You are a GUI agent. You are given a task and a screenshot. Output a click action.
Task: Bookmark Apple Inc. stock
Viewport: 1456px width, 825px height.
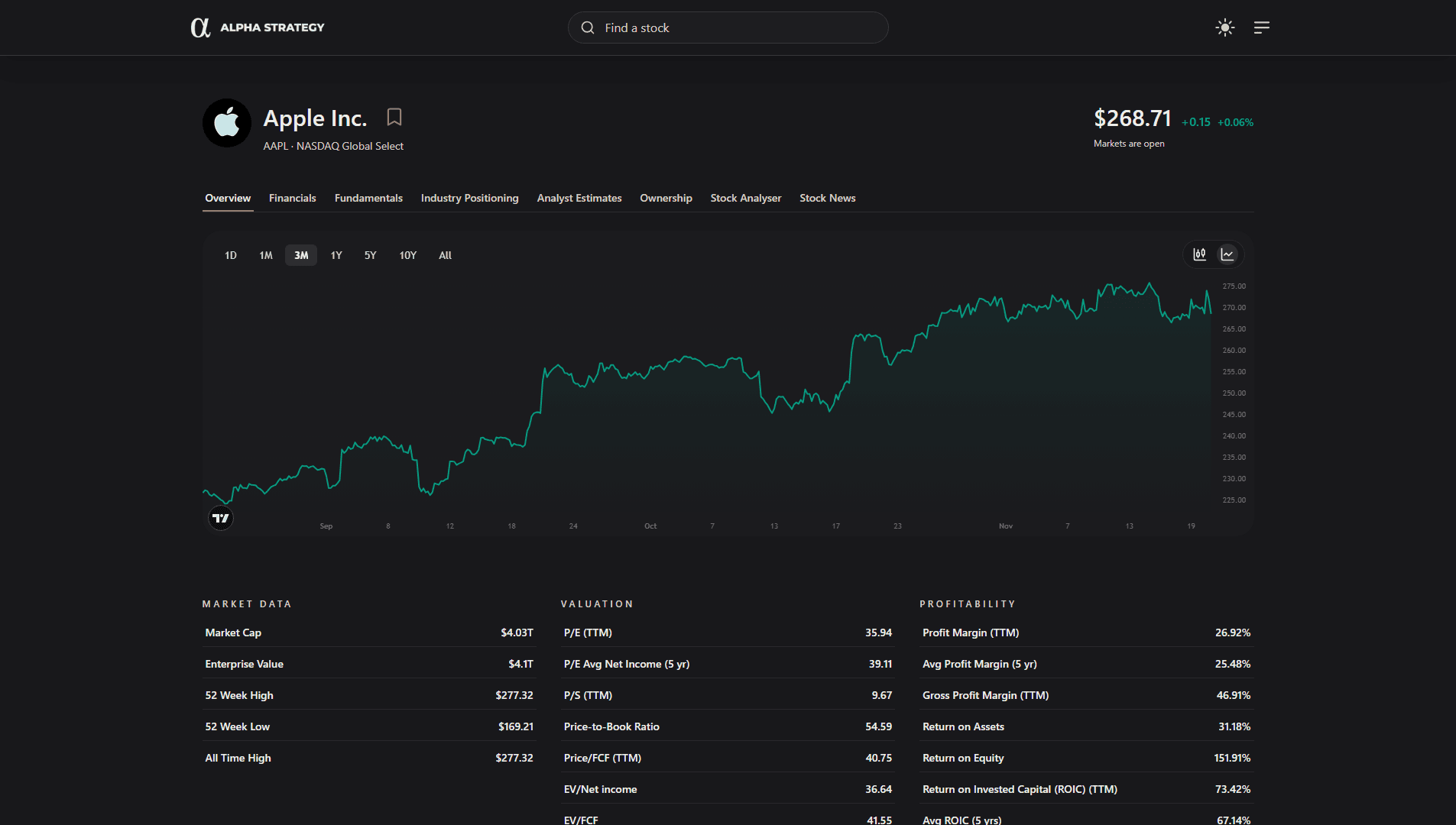pyautogui.click(x=394, y=118)
